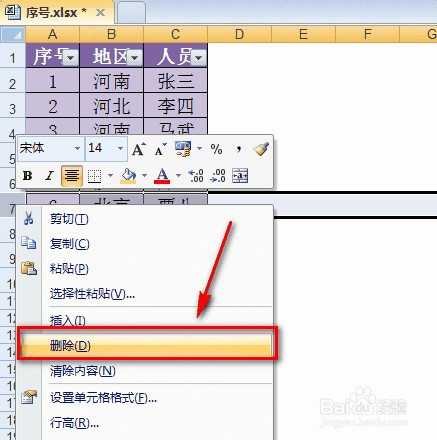Open accounting format dropdown arrow

click(199, 148)
